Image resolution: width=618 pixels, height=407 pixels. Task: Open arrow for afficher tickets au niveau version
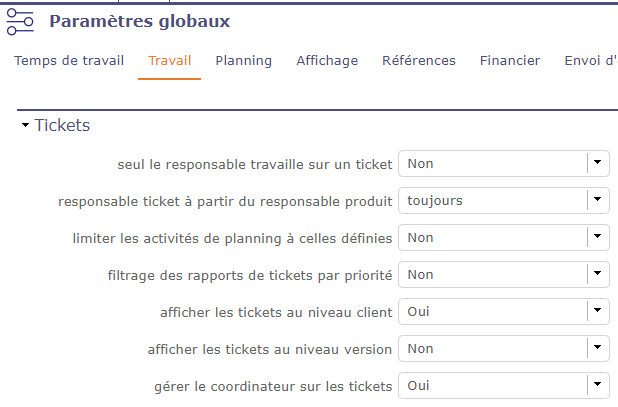point(597,348)
